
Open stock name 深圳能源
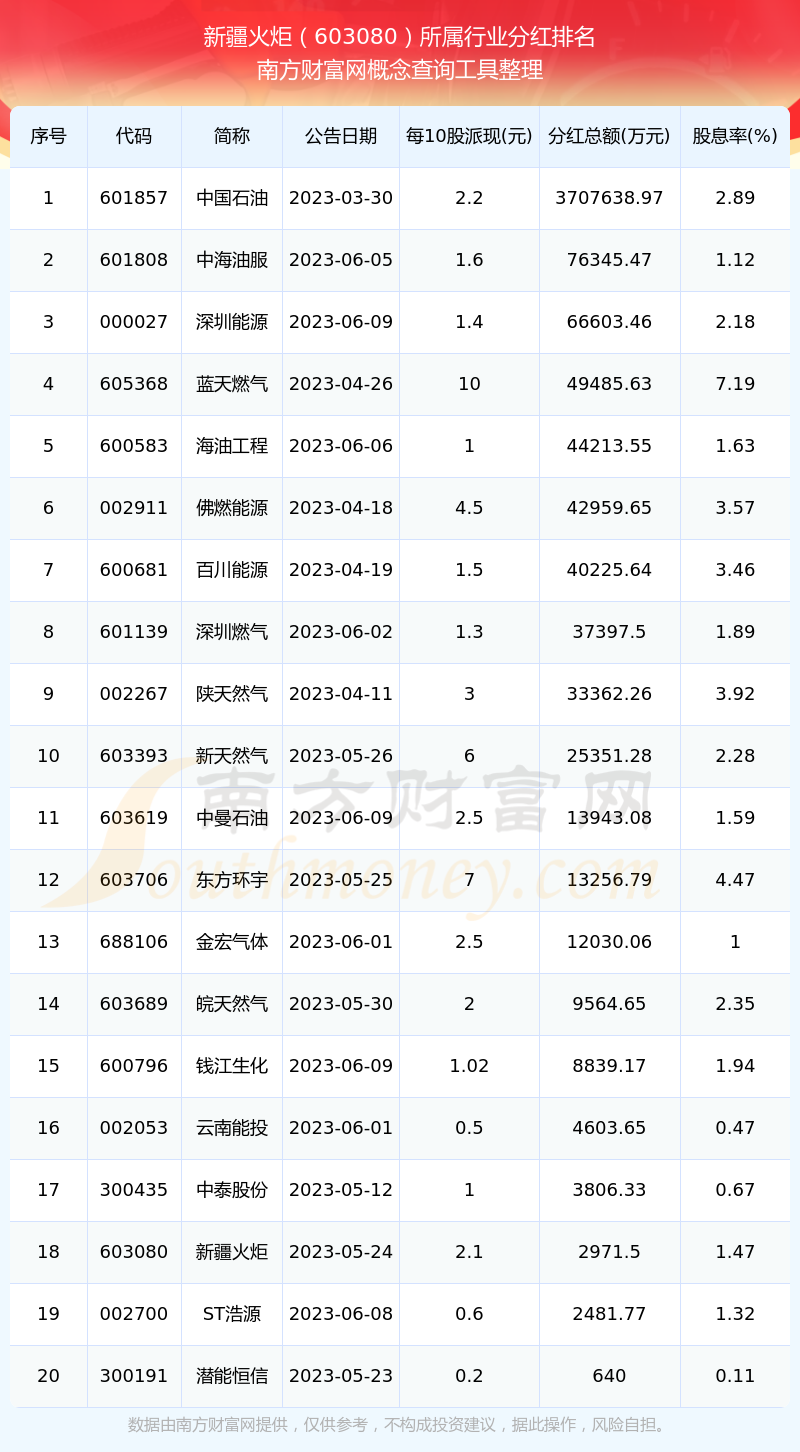tap(232, 322)
